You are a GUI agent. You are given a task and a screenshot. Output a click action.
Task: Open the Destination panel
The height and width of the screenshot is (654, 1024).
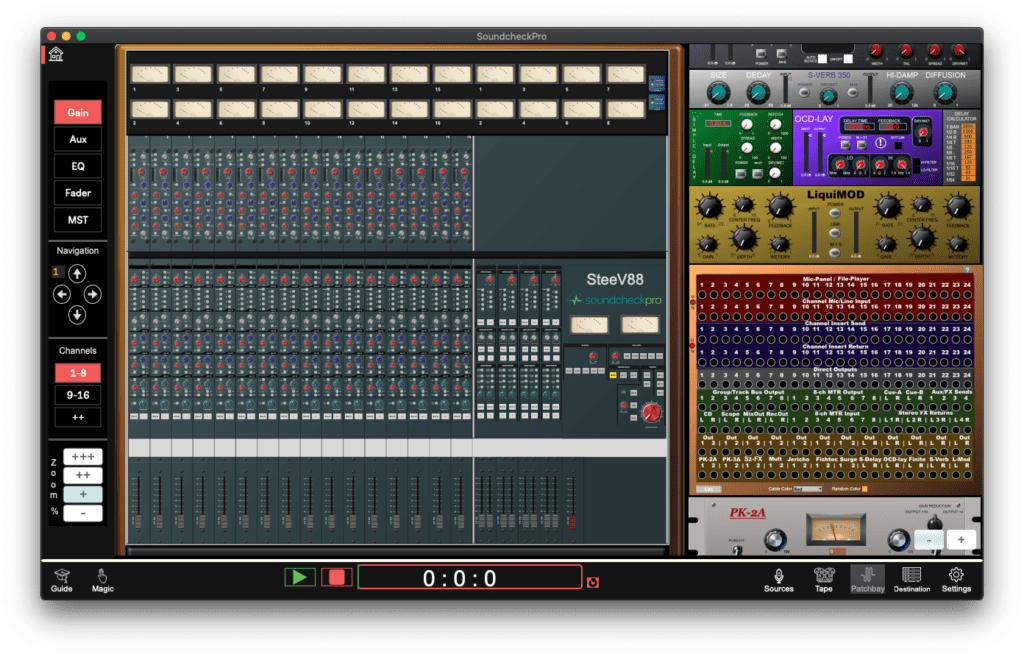(912, 580)
